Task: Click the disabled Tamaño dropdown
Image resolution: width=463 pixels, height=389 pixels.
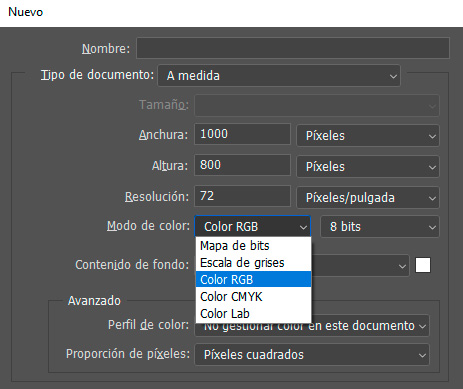Action: pyautogui.click(x=317, y=106)
